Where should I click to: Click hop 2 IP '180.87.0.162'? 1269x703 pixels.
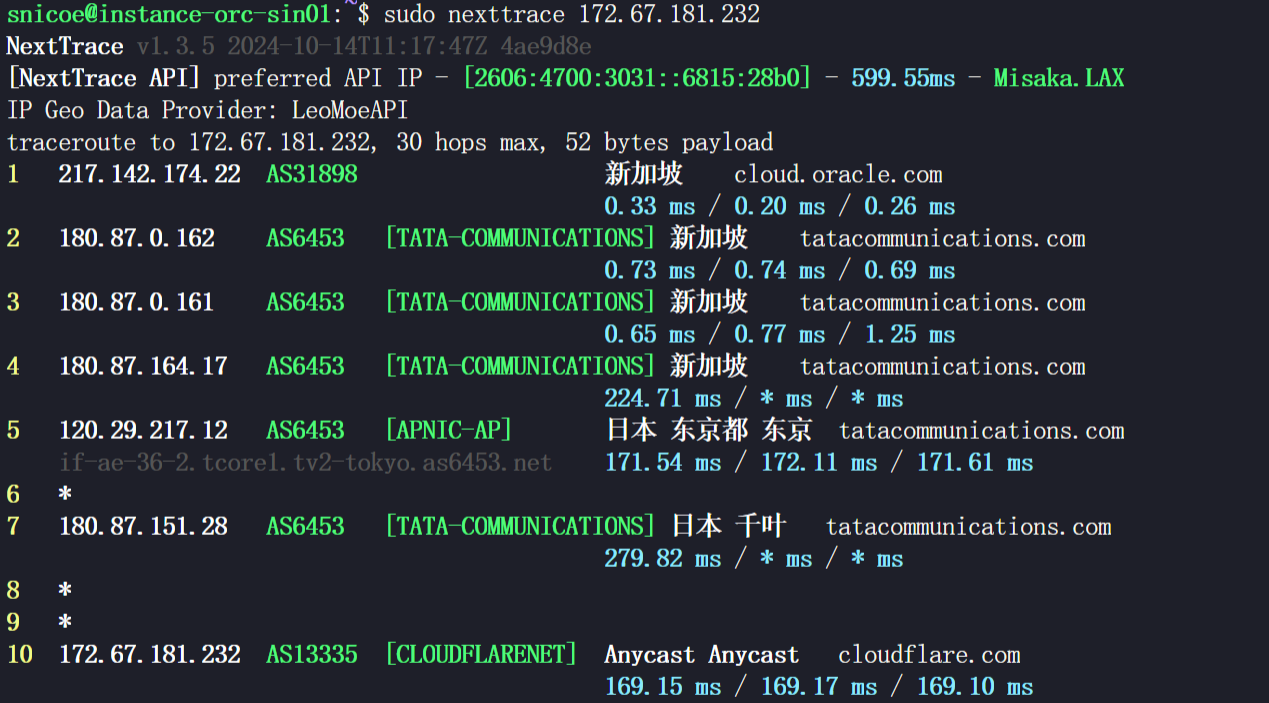[x=137, y=238]
